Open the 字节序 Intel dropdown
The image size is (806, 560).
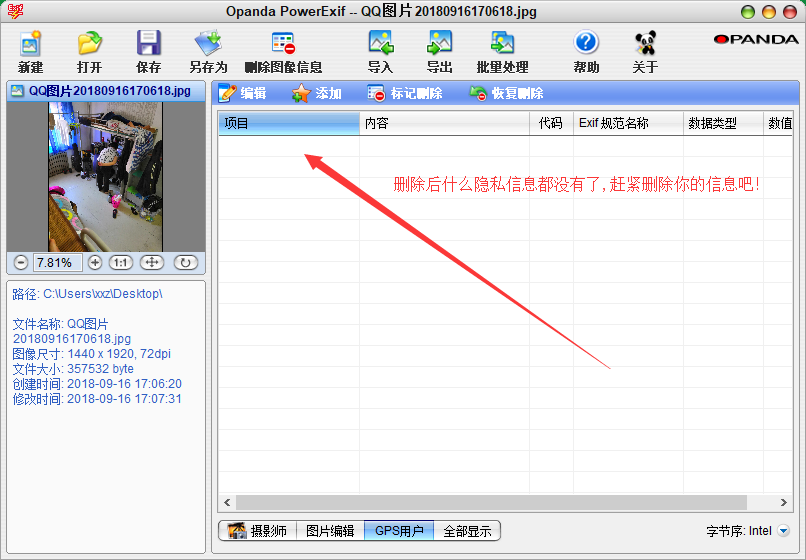(783, 531)
